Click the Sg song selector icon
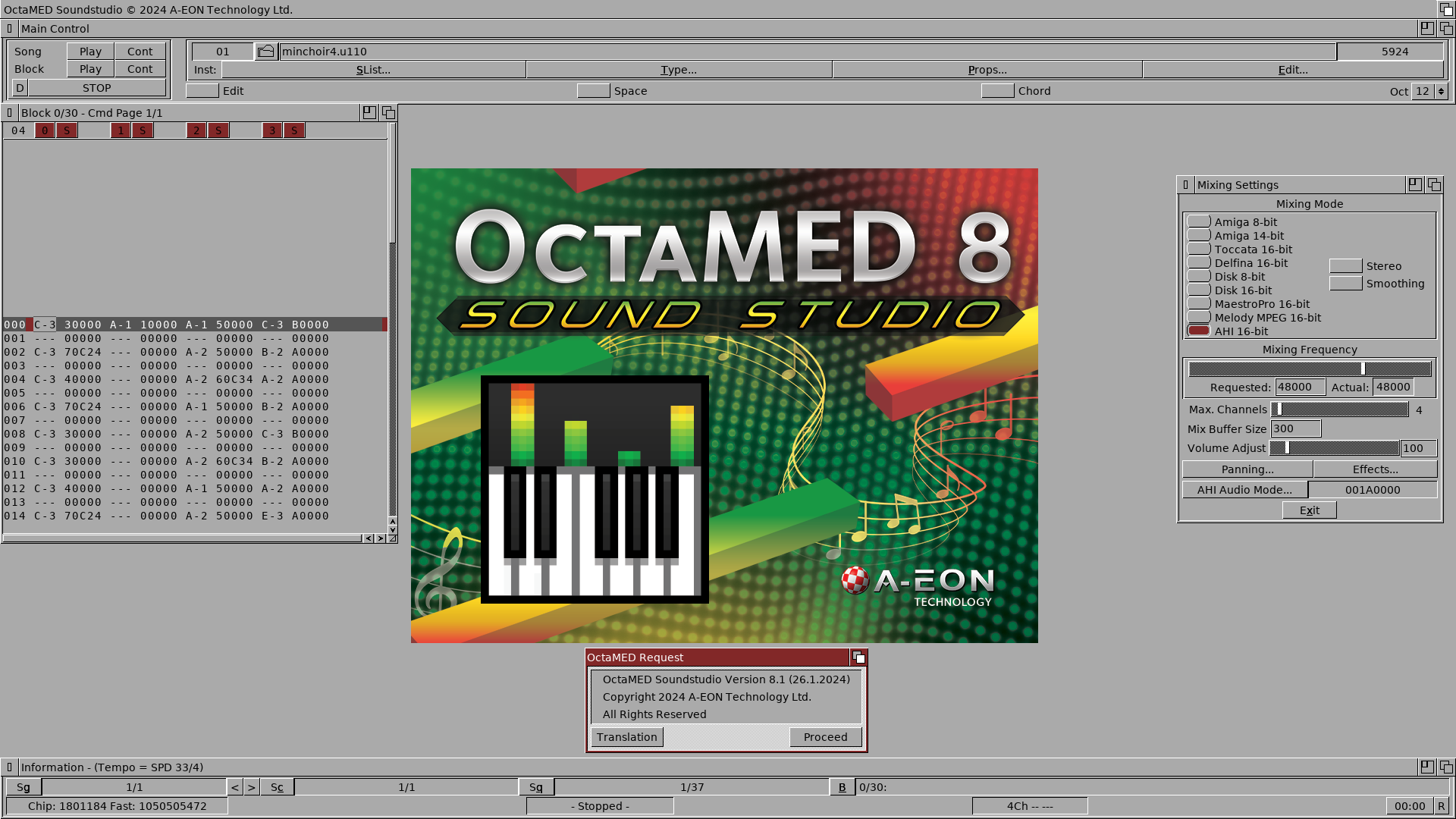 [x=24, y=787]
